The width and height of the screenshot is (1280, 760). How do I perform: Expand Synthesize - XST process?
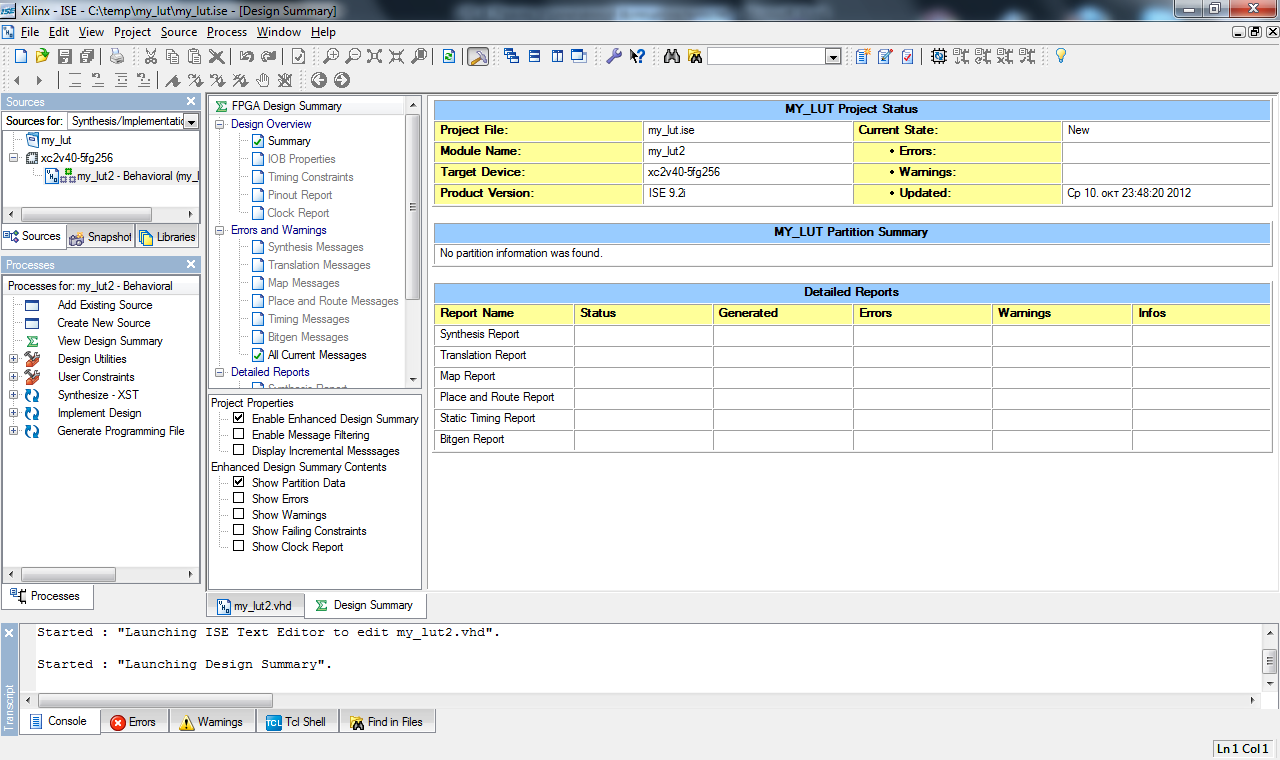(x=13, y=395)
